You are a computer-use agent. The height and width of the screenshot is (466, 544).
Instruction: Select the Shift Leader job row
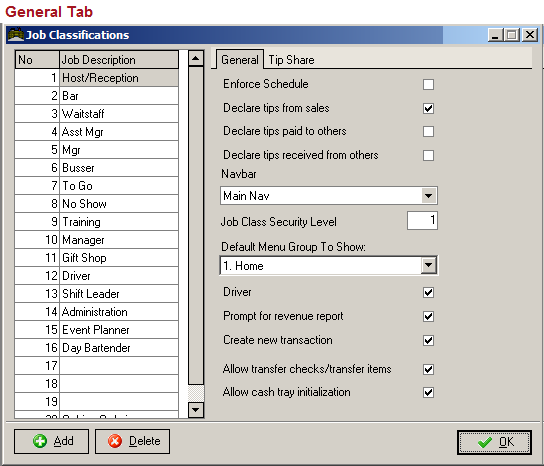coord(96,294)
